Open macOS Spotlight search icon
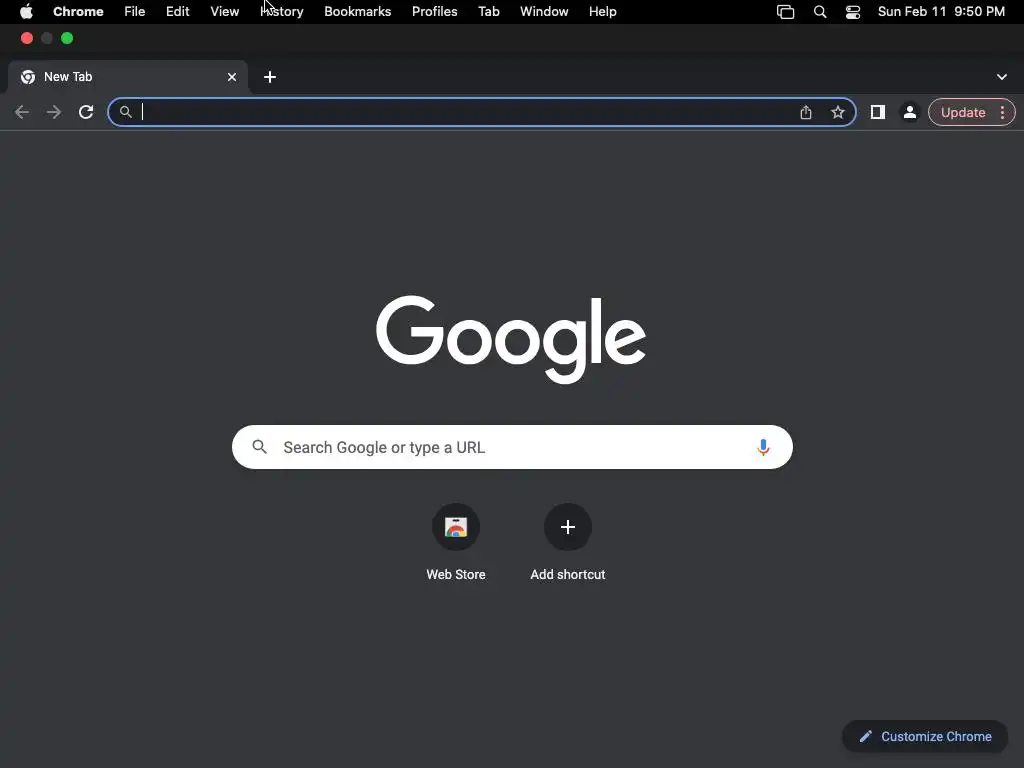 [820, 12]
